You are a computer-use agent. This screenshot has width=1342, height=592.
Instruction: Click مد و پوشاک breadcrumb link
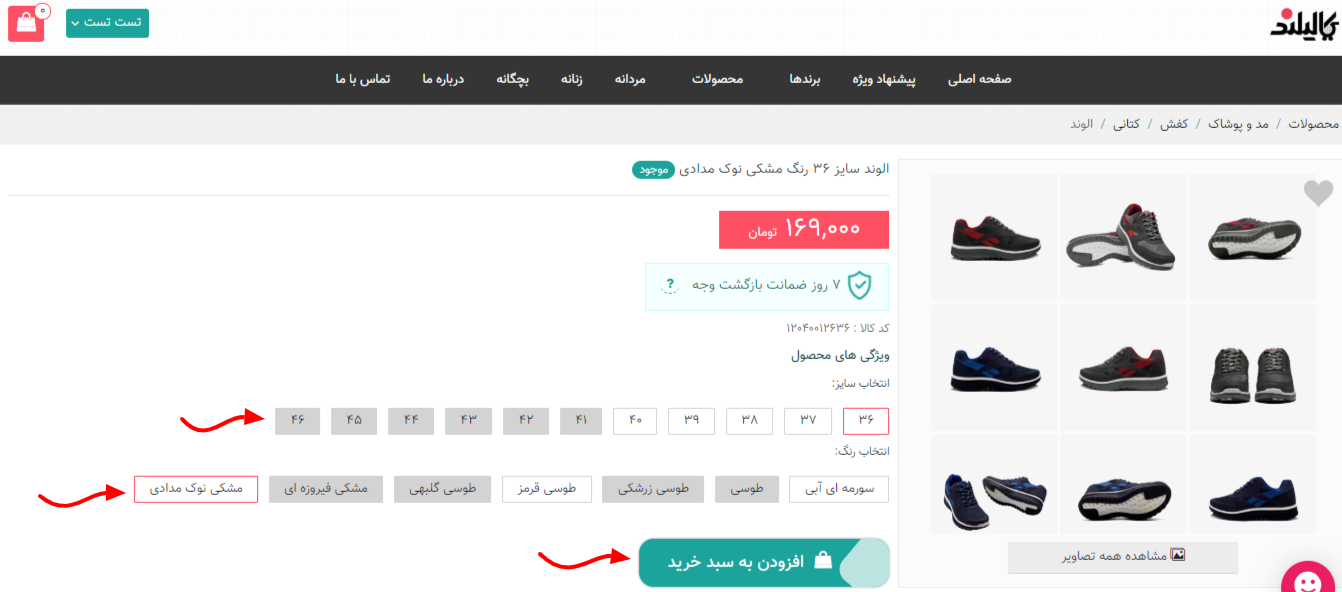[x=1238, y=124]
